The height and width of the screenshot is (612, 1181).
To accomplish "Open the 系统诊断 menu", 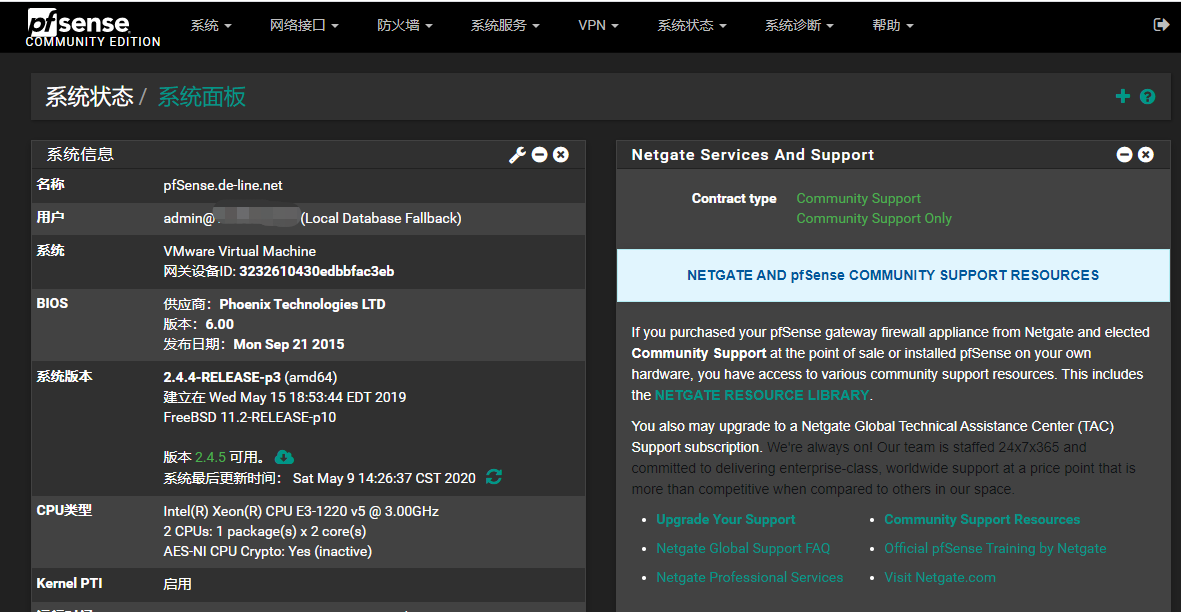I will point(799,26).
